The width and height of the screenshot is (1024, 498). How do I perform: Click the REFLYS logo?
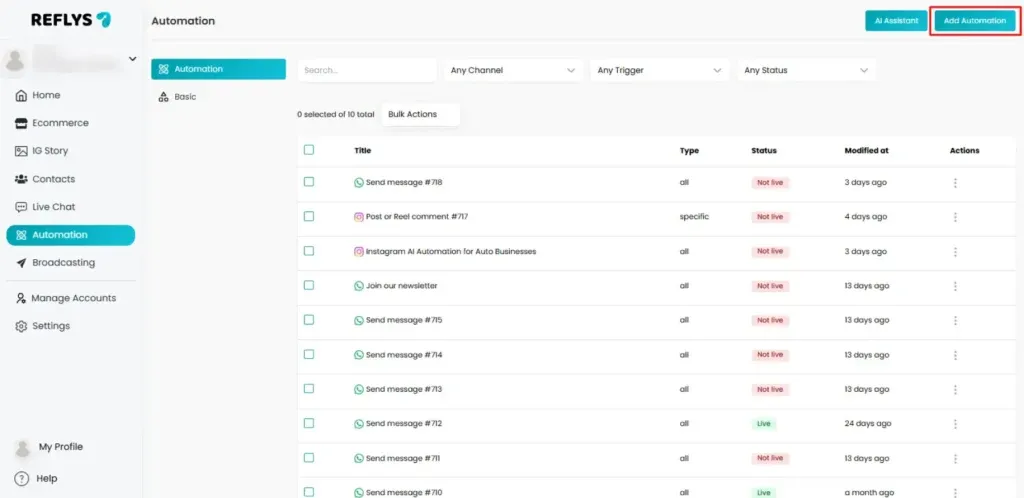pyautogui.click(x=71, y=20)
